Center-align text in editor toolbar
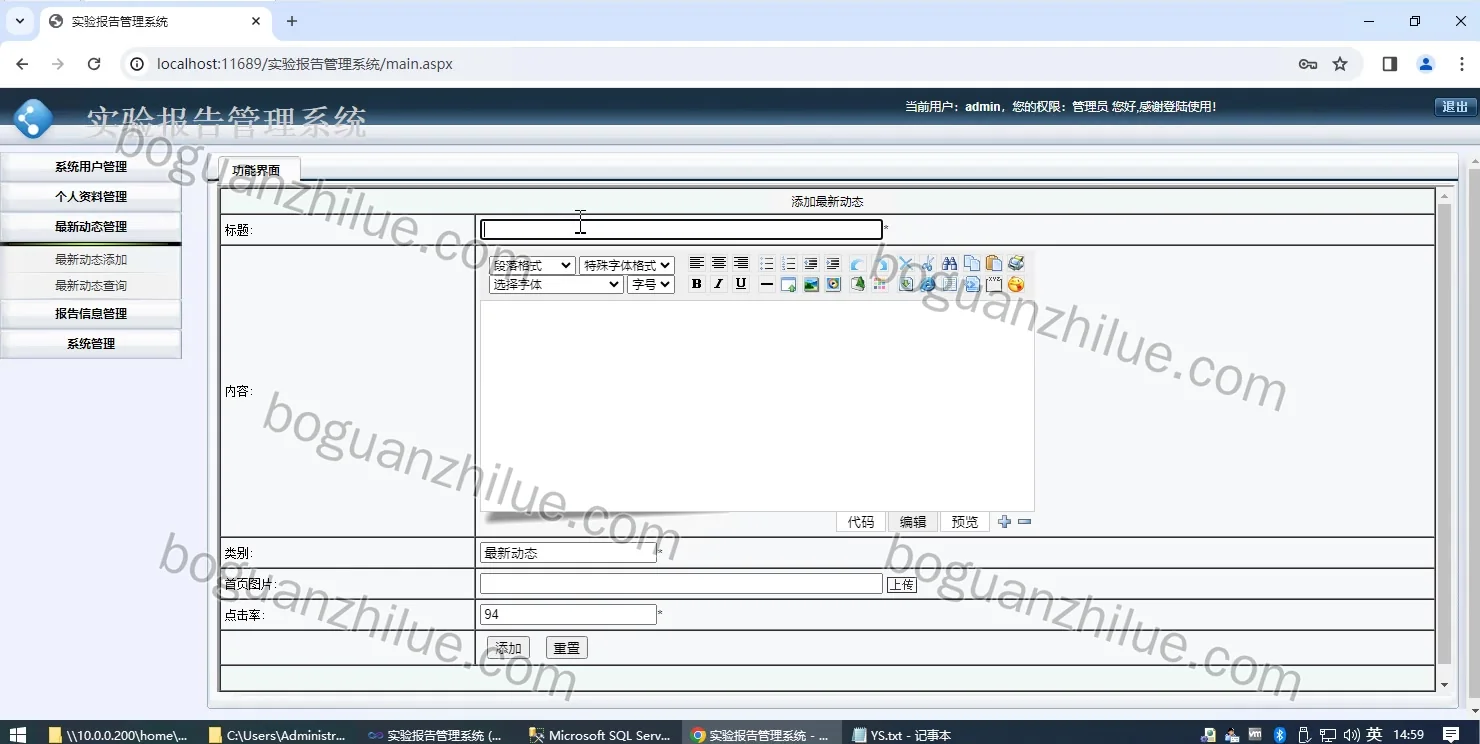This screenshot has width=1480, height=744. click(719, 263)
